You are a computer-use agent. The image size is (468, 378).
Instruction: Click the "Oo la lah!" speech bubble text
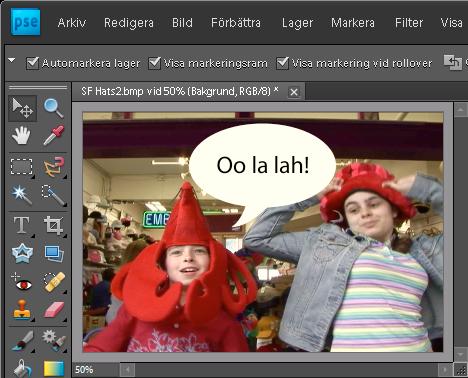(x=263, y=165)
